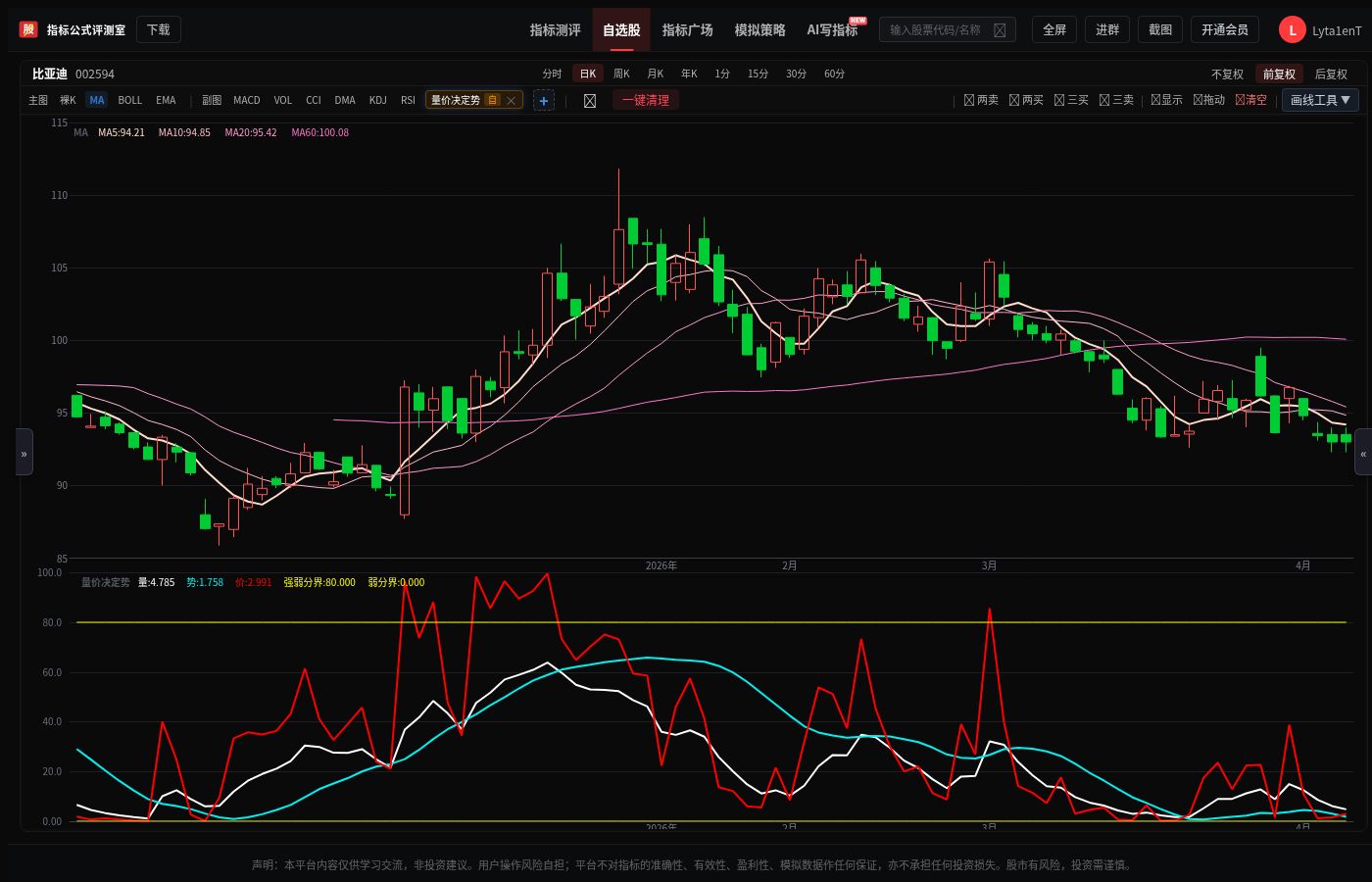Open the 指标广场 tab
This screenshot has width=1372, height=882.
(x=688, y=30)
